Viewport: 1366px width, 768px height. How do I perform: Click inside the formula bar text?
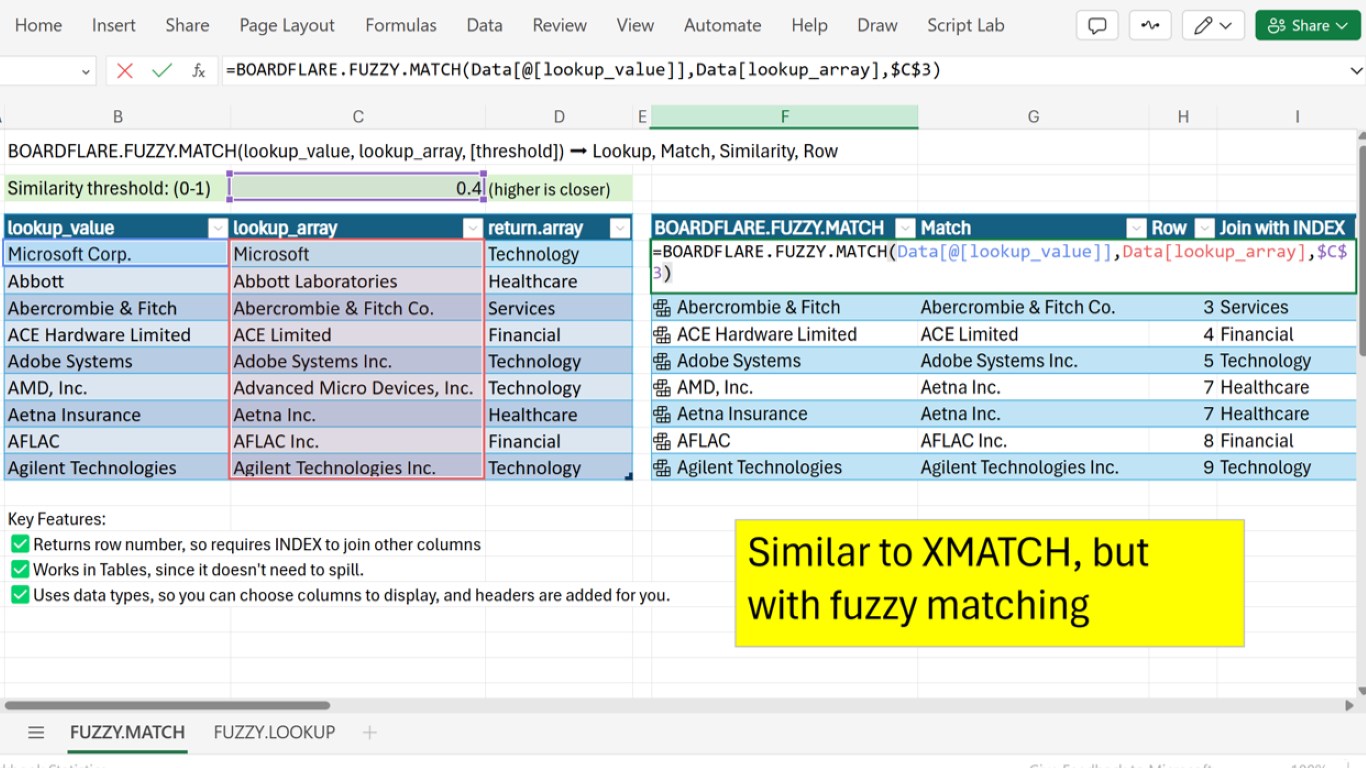[x=583, y=70]
